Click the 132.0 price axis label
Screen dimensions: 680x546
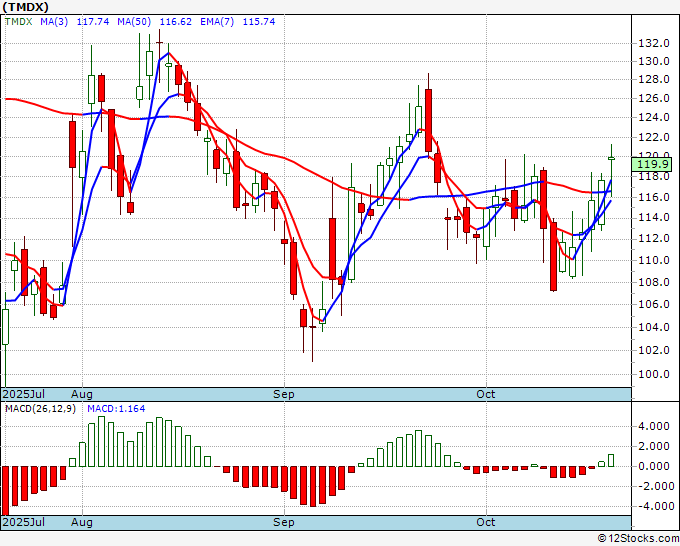coord(654,43)
